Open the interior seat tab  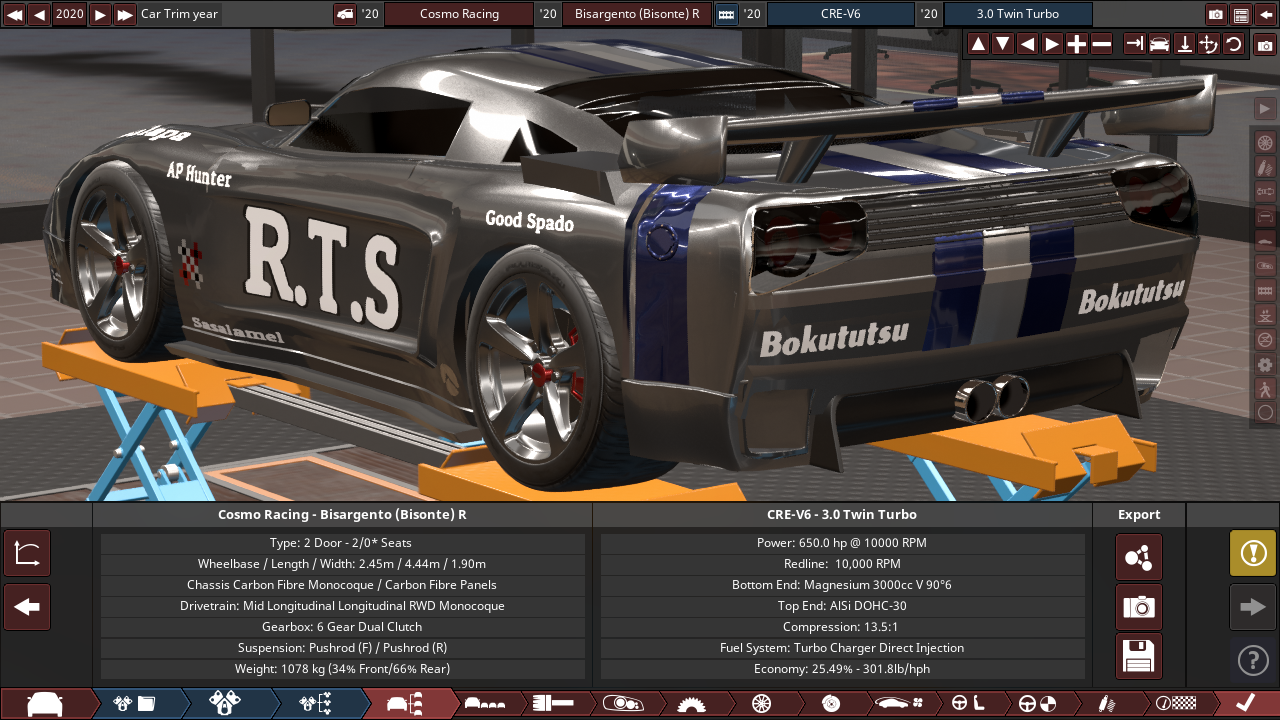point(968,703)
